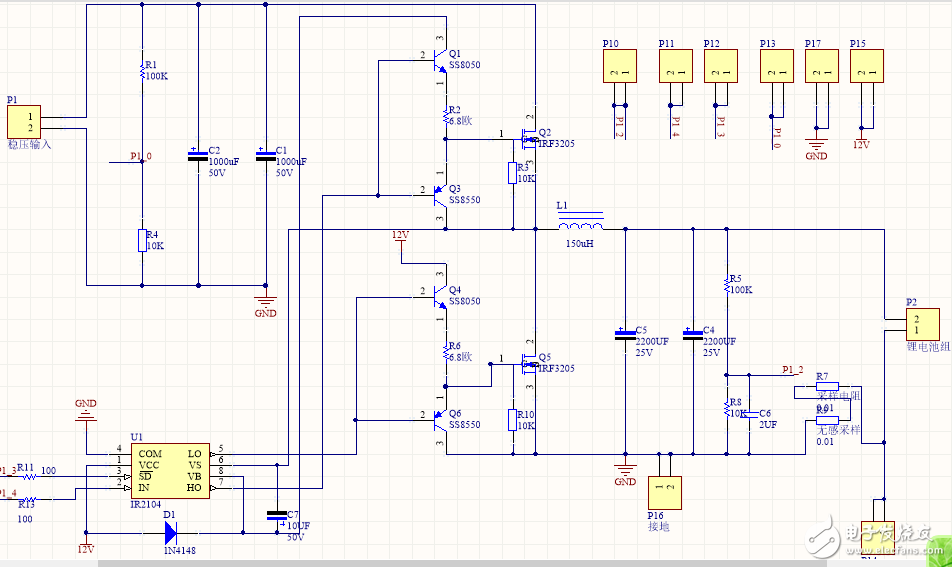The width and height of the screenshot is (952, 567).
Task: Select capacitor C6 2UF symbol
Action: click(x=749, y=414)
